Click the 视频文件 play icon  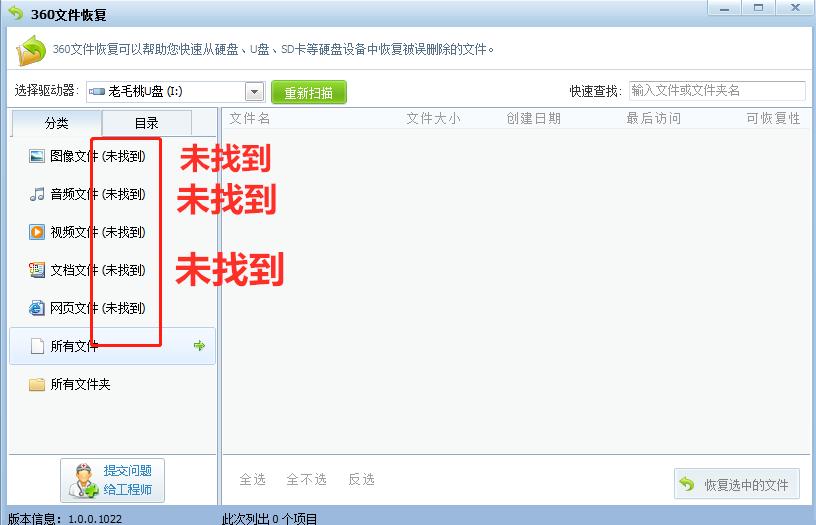coord(36,232)
